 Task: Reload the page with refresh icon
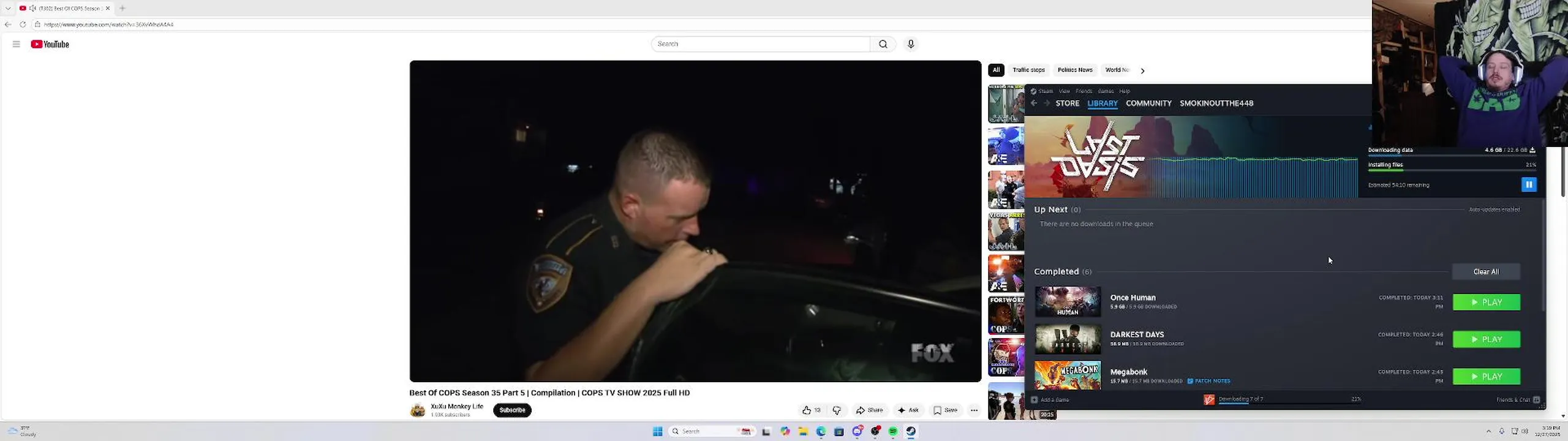[x=23, y=24]
